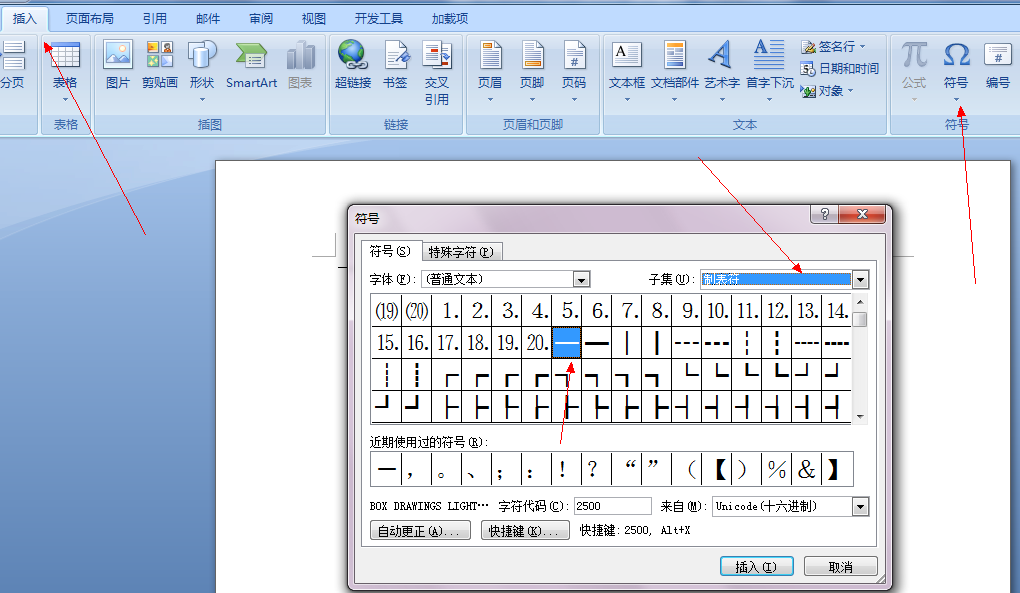Image resolution: width=1020 pixels, height=593 pixels.
Task: Click the 插入 button to insert symbol
Action: point(756,565)
